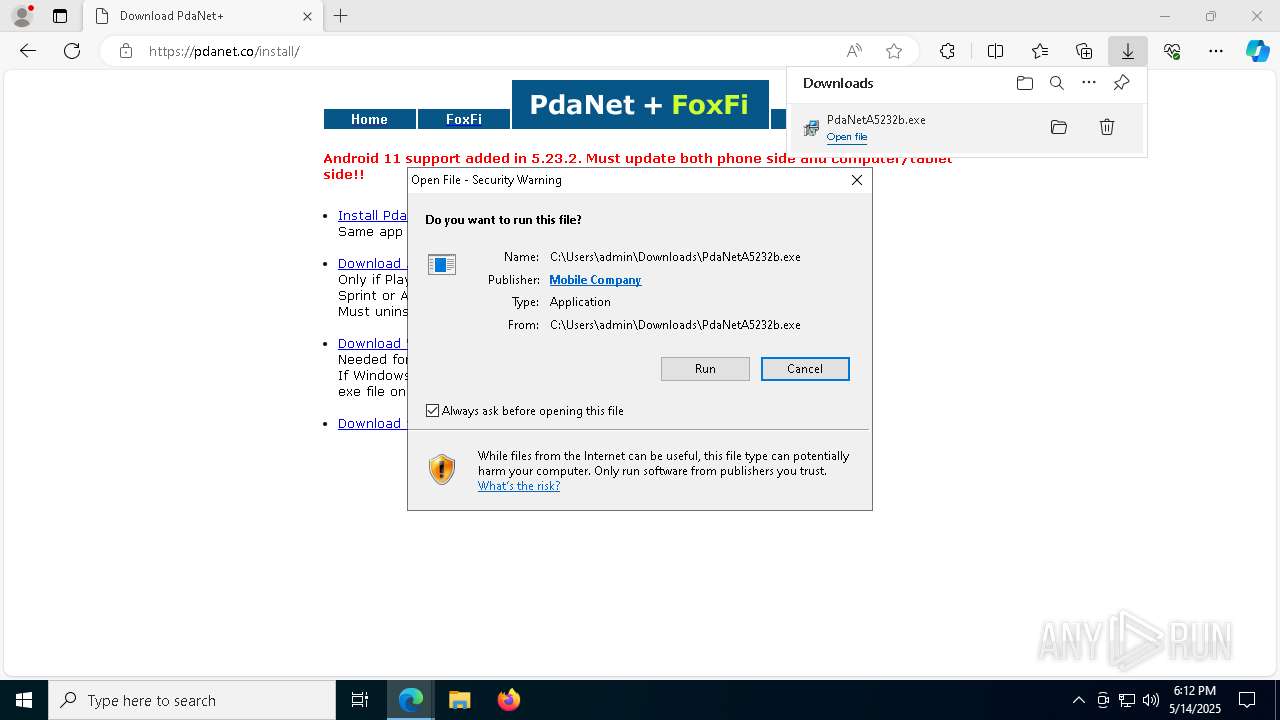Click Open file link under download
1280x720 pixels.
[x=847, y=137]
